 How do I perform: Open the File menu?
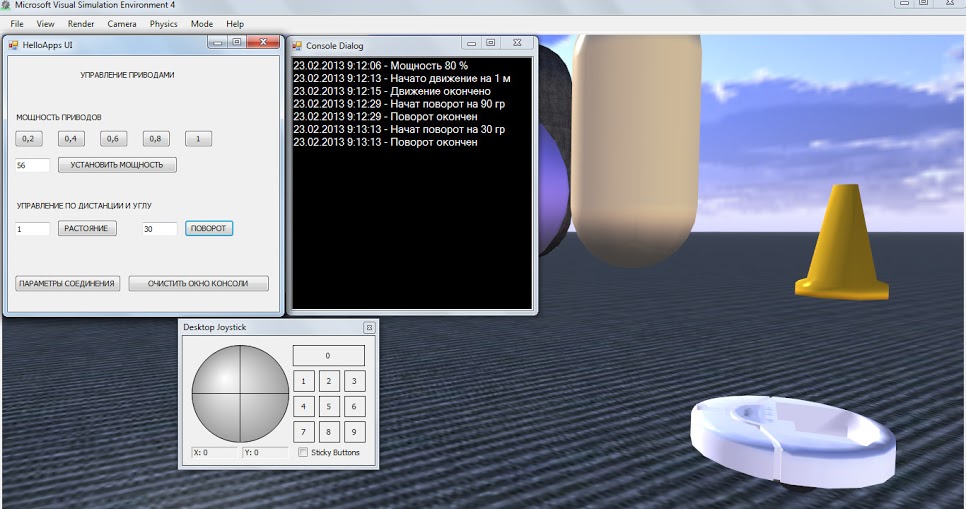[17, 24]
